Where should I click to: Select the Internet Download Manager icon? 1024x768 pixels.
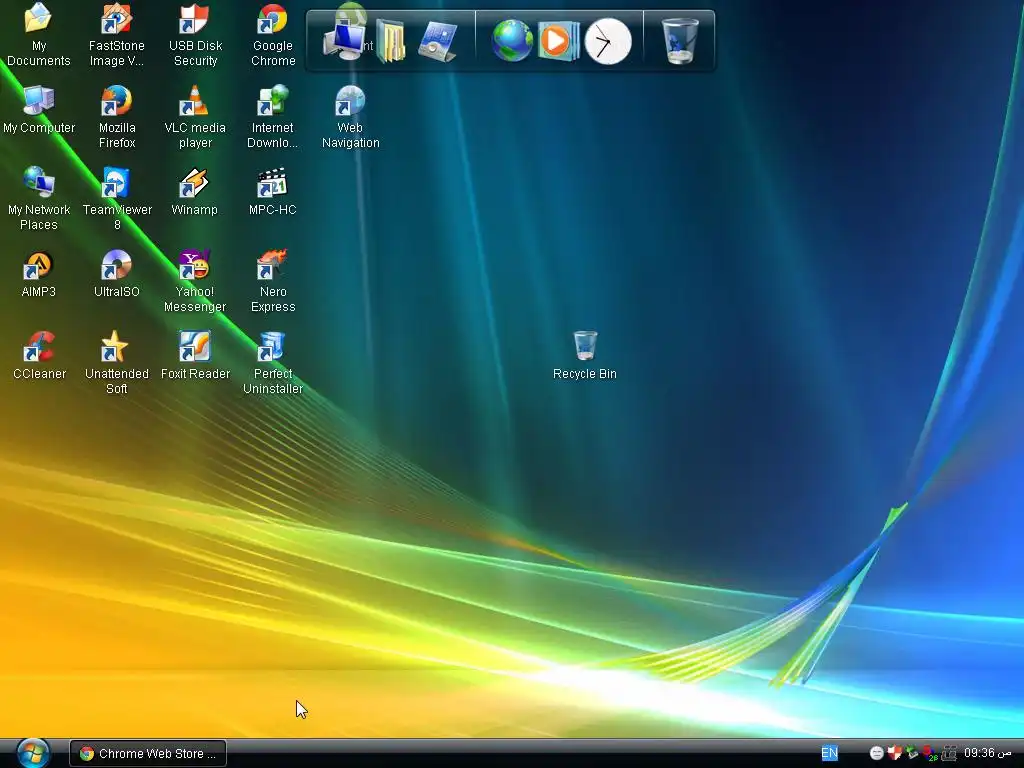point(272,116)
